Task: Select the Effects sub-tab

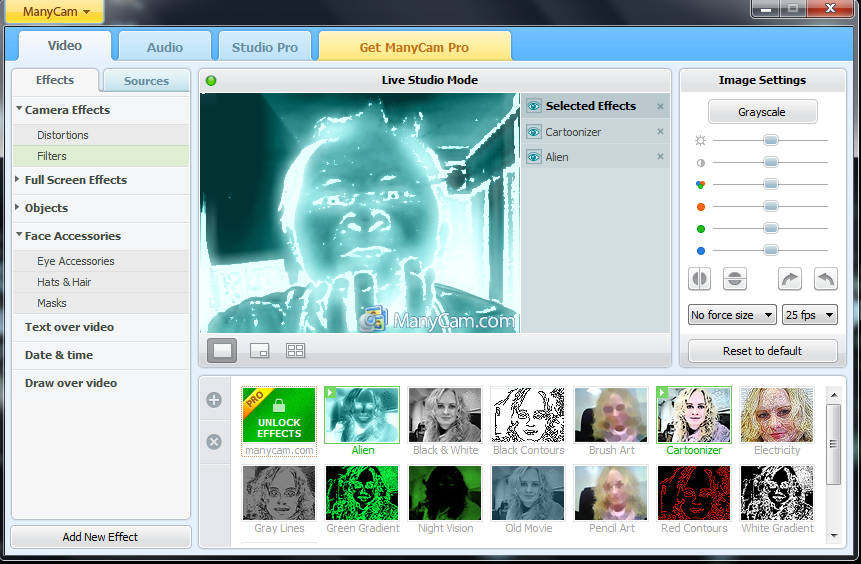Action: [x=55, y=80]
